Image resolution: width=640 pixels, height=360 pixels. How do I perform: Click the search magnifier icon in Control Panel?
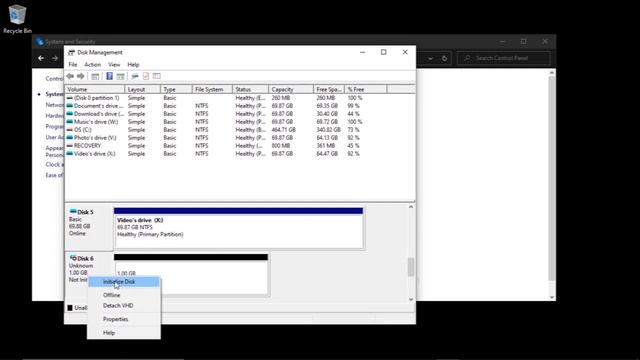467,58
